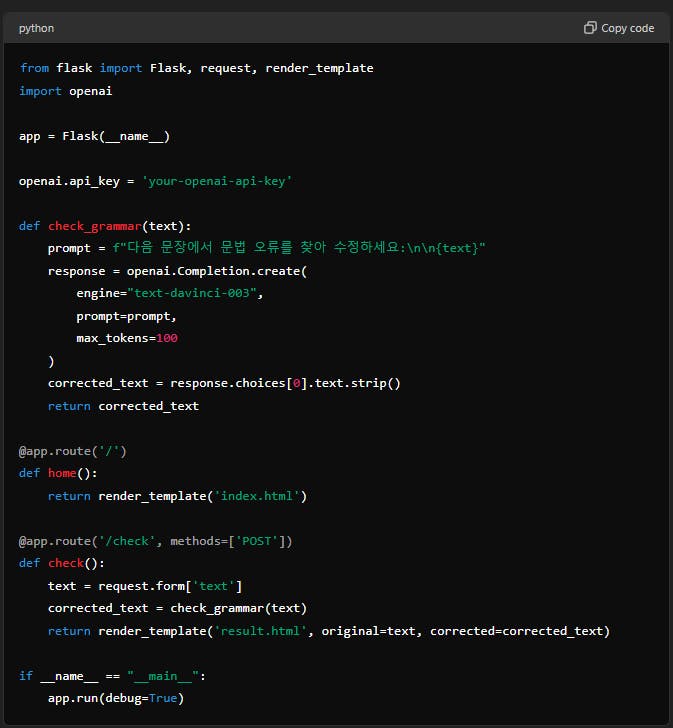Click the max_tokens=100 line
673x728 pixels.
(x=127, y=338)
